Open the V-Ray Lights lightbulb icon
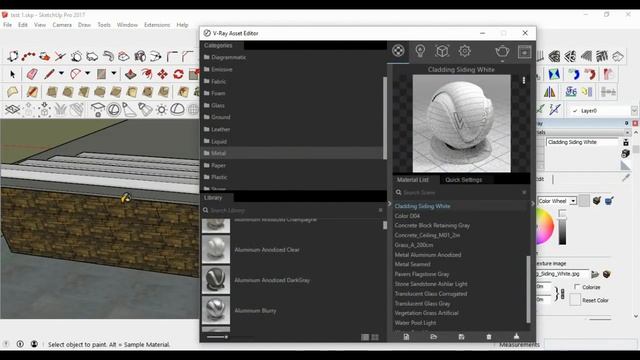 [420, 51]
